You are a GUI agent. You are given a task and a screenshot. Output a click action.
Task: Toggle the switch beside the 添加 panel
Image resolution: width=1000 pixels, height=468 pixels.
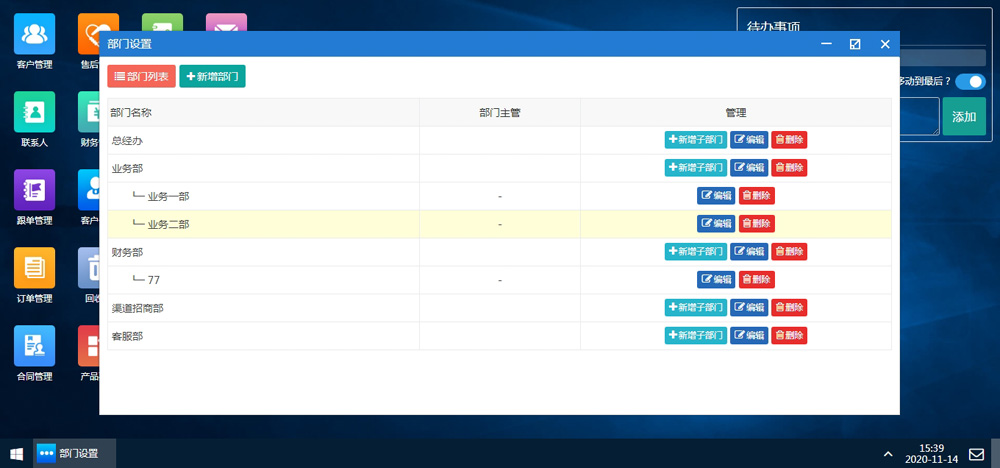(x=969, y=82)
